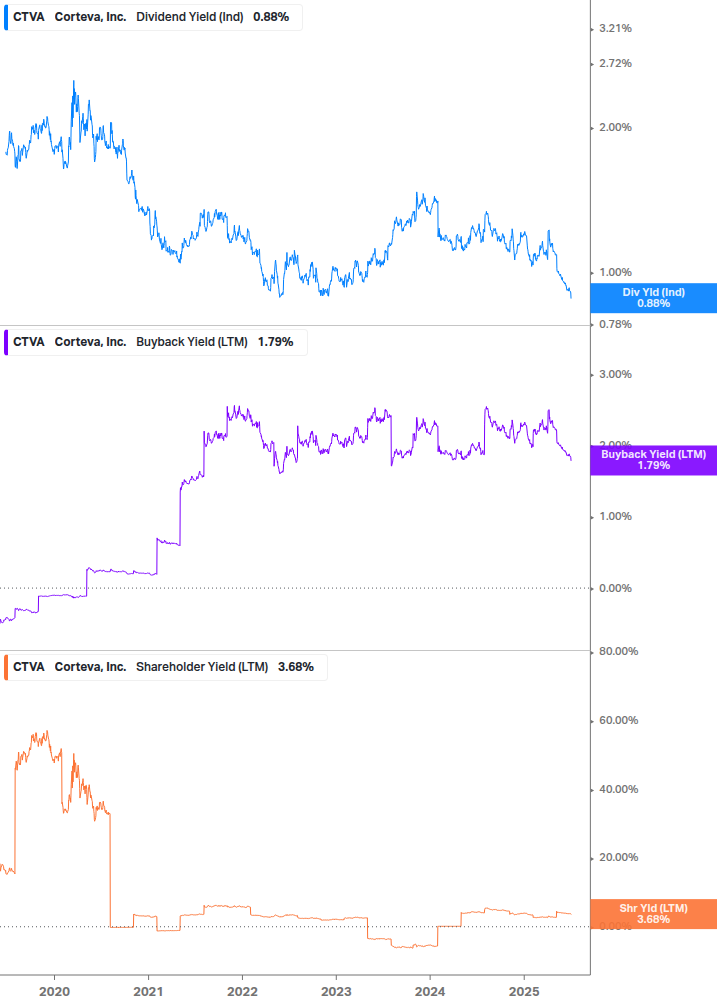Viewport: 717px width, 1005px height.
Task: Click the 0.88% value in the dividend yield legend
Action: click(271, 17)
